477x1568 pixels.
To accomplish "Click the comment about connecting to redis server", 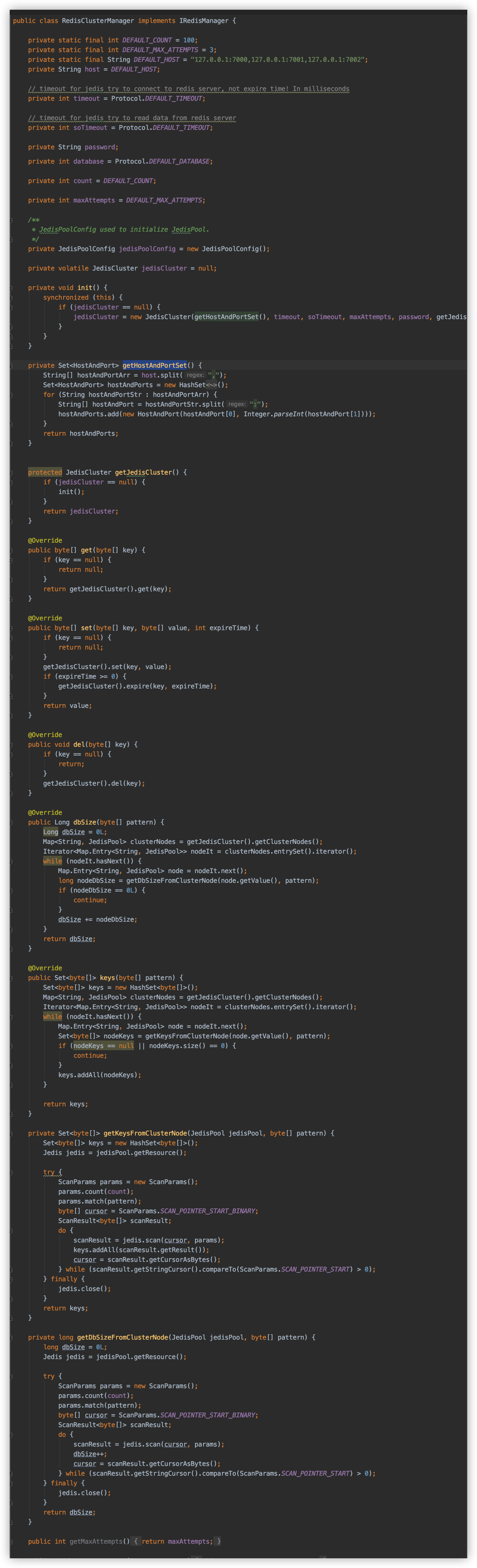I will (x=189, y=89).
